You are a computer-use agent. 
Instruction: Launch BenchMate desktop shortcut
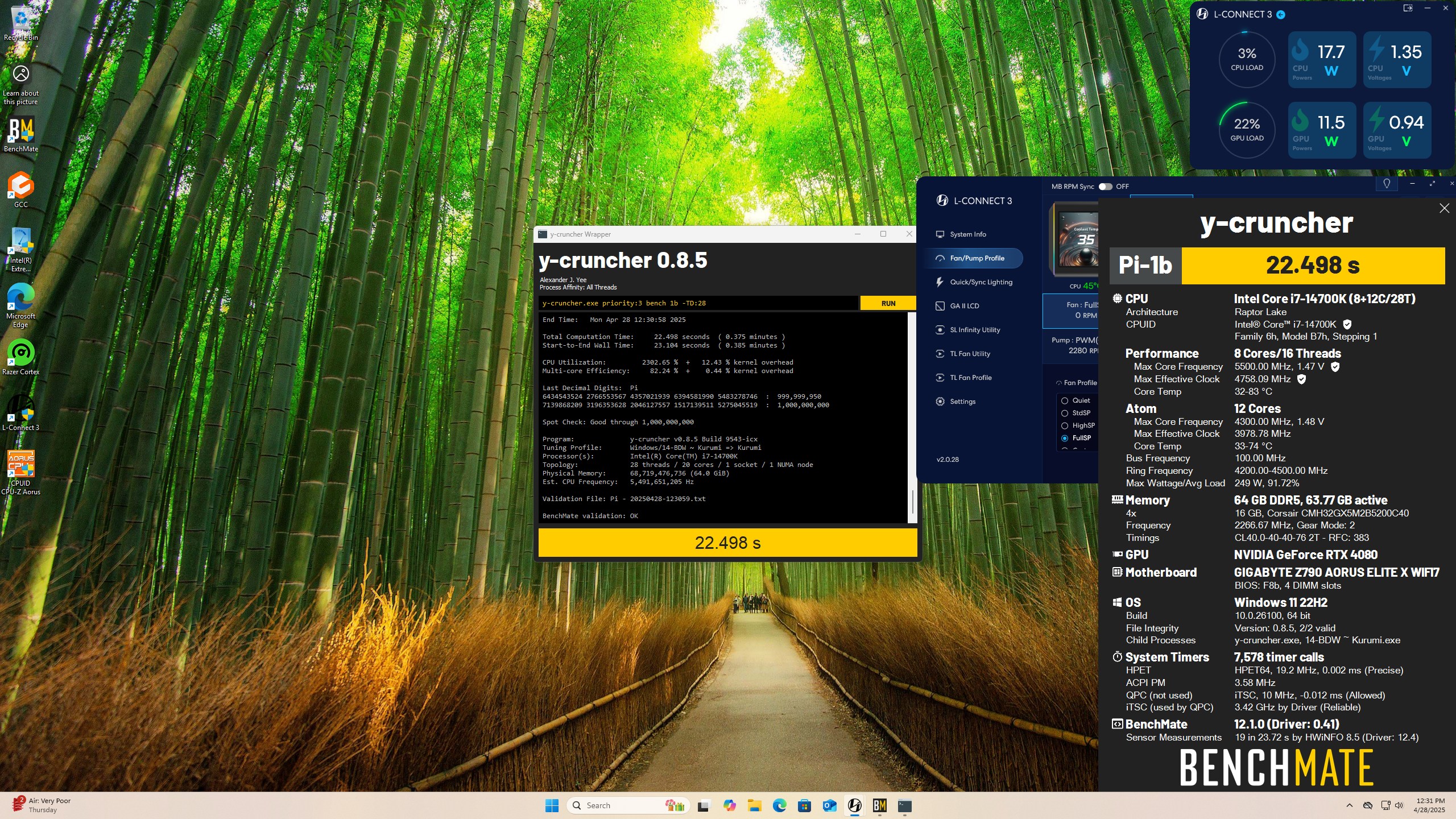21,134
